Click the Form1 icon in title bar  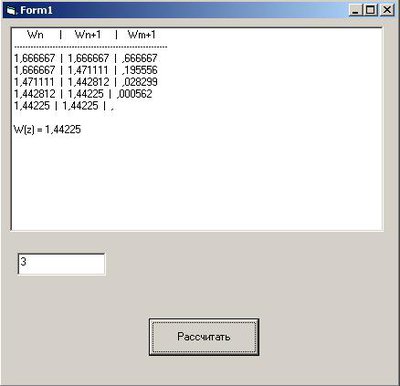click(12, 10)
